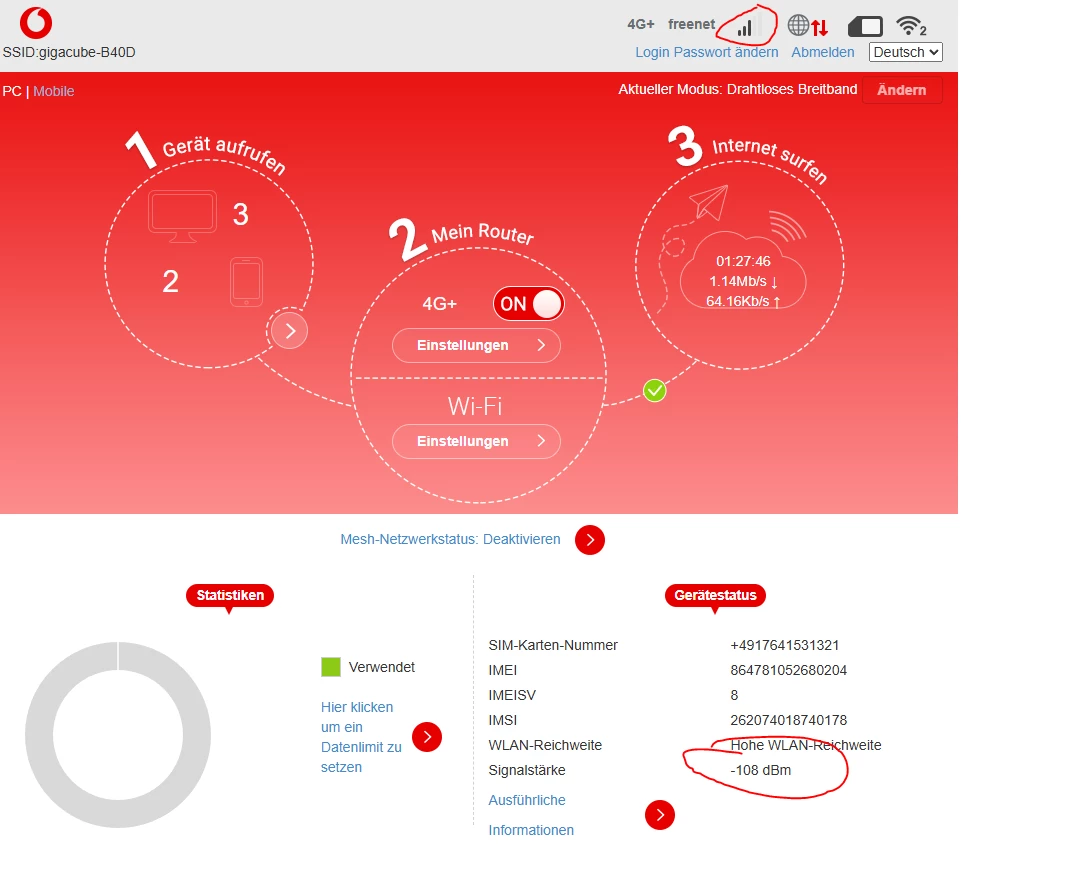Screen dimensions: 1086x869
Task: Open the language dropdown showing Deutsch
Action: click(x=906, y=52)
